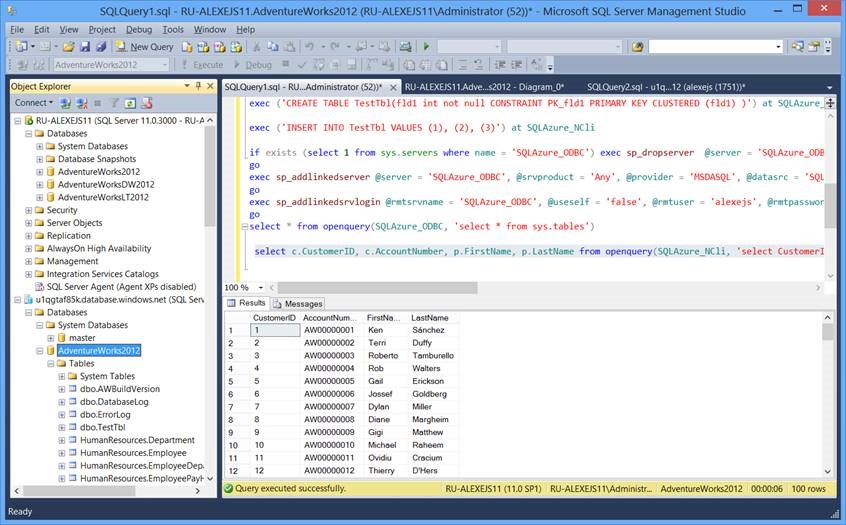Collapse the RU-ALEXEJS11 server node

pyautogui.click(x=17, y=121)
